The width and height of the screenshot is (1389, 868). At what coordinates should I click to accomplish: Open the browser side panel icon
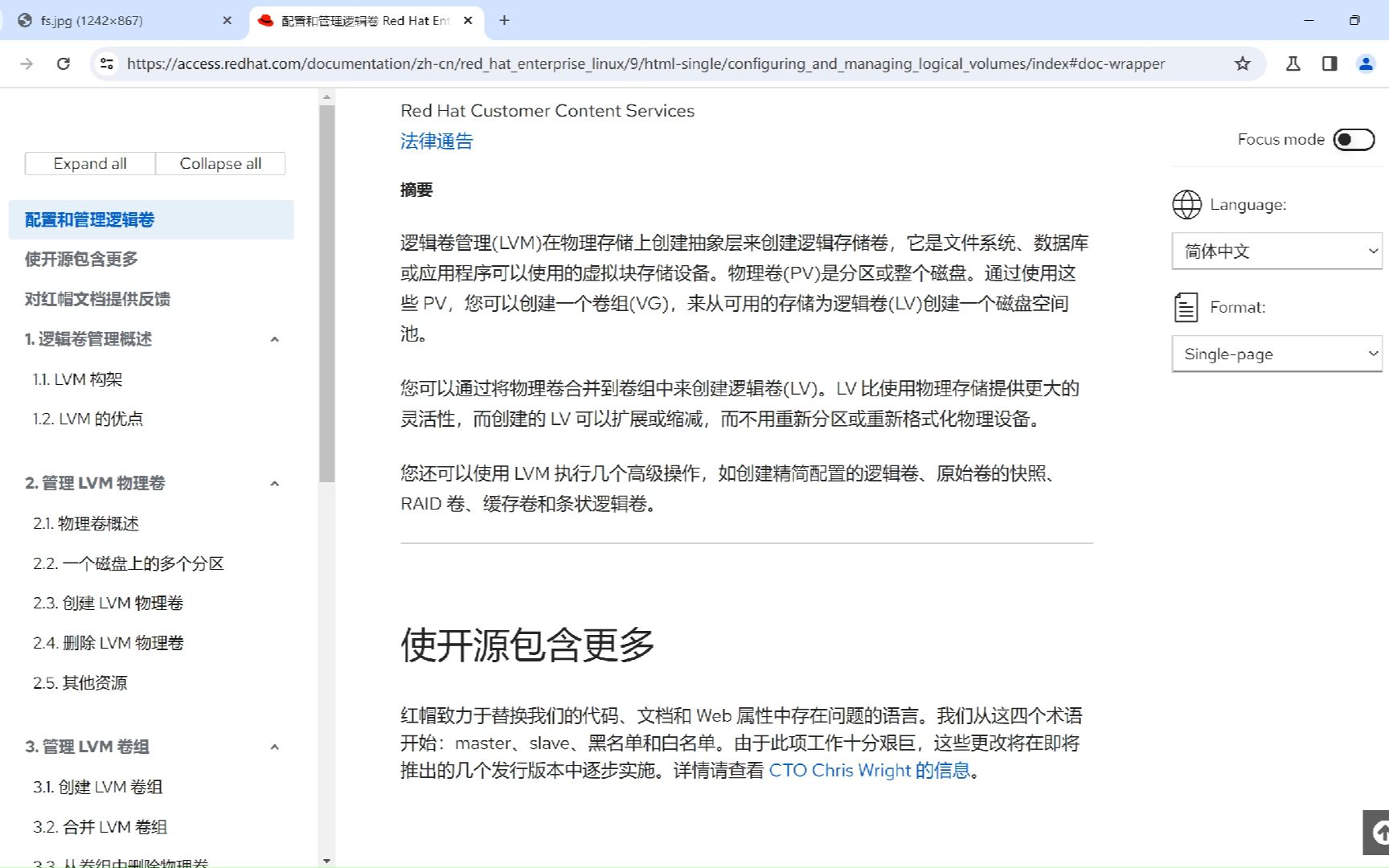point(1330,63)
